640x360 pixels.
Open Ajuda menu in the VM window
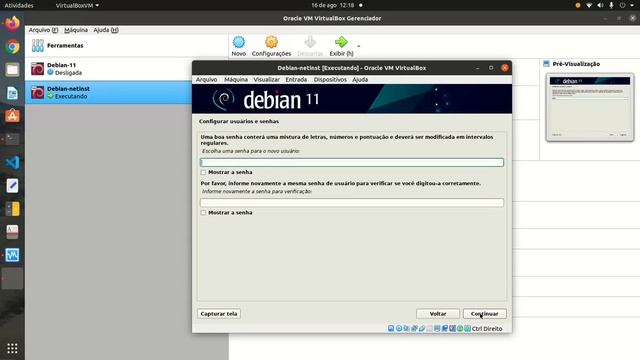(360, 80)
